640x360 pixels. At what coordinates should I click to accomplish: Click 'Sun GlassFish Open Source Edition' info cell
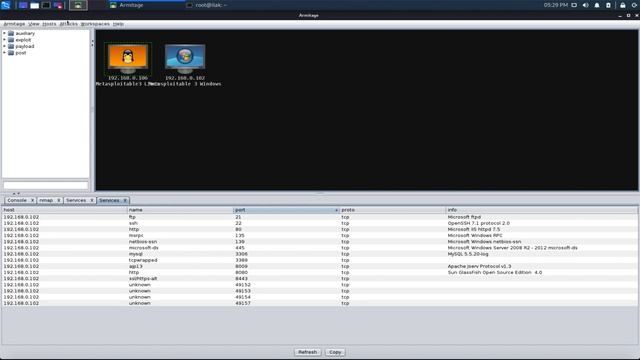point(495,273)
